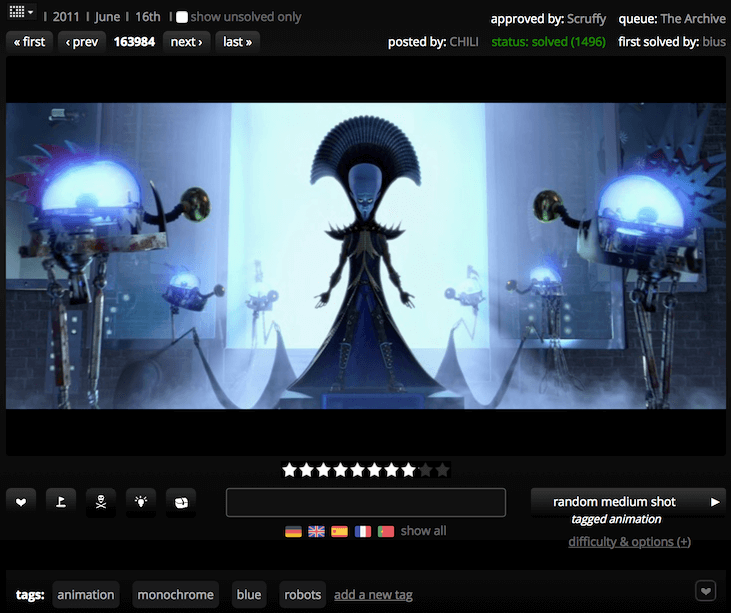Screen dimensions: 731x613
Task: Click the add a new tag link
Action: point(373,595)
